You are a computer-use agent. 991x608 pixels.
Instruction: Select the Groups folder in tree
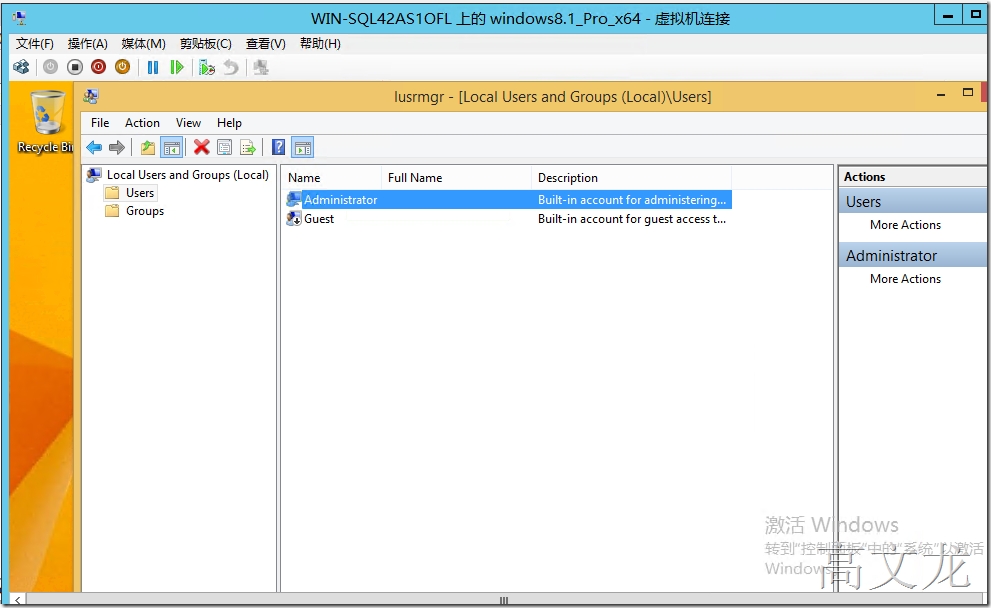pyautogui.click(x=145, y=211)
